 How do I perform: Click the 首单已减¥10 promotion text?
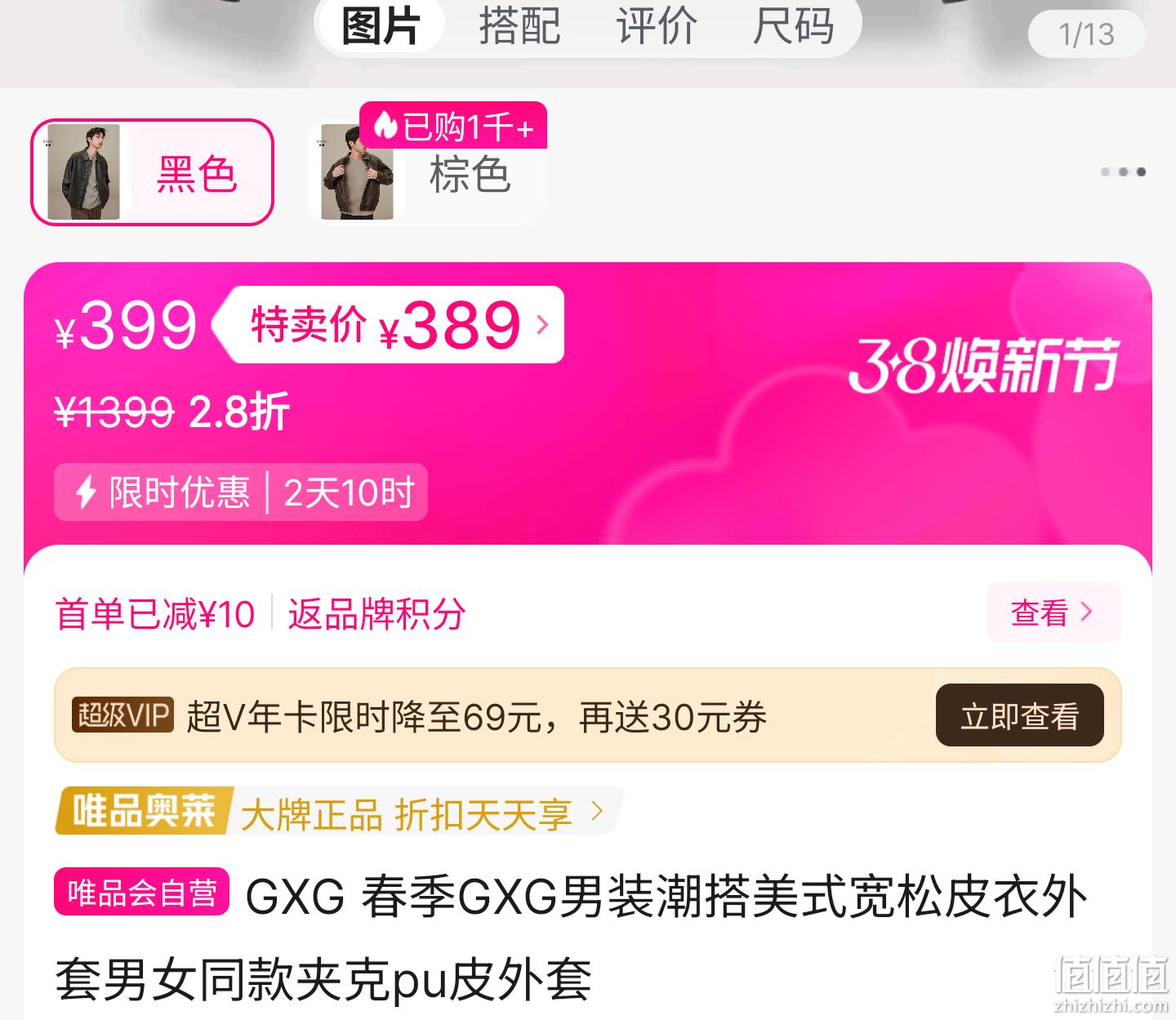pyautogui.click(x=155, y=614)
